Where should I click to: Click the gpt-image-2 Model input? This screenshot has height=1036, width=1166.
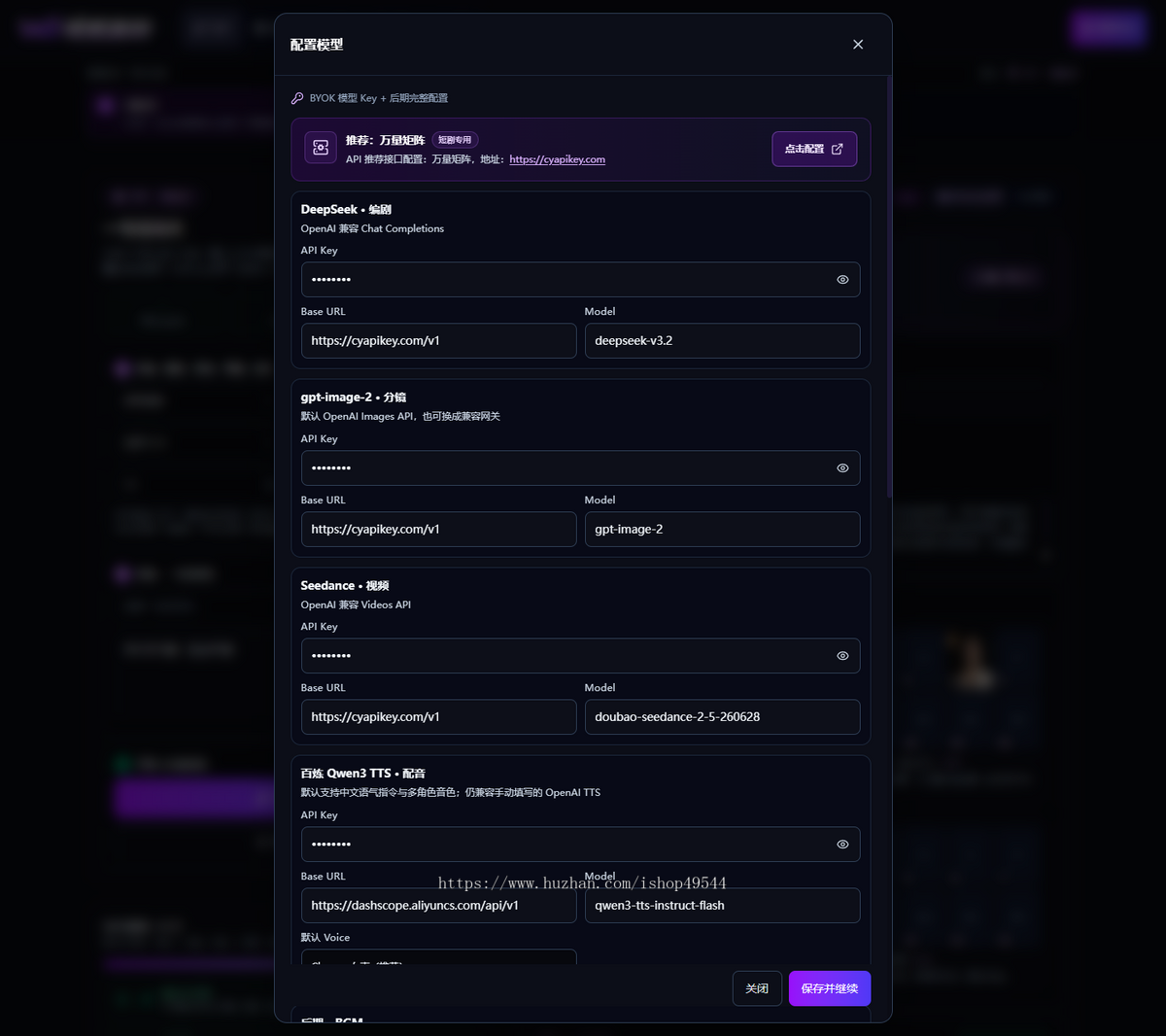(x=722, y=530)
